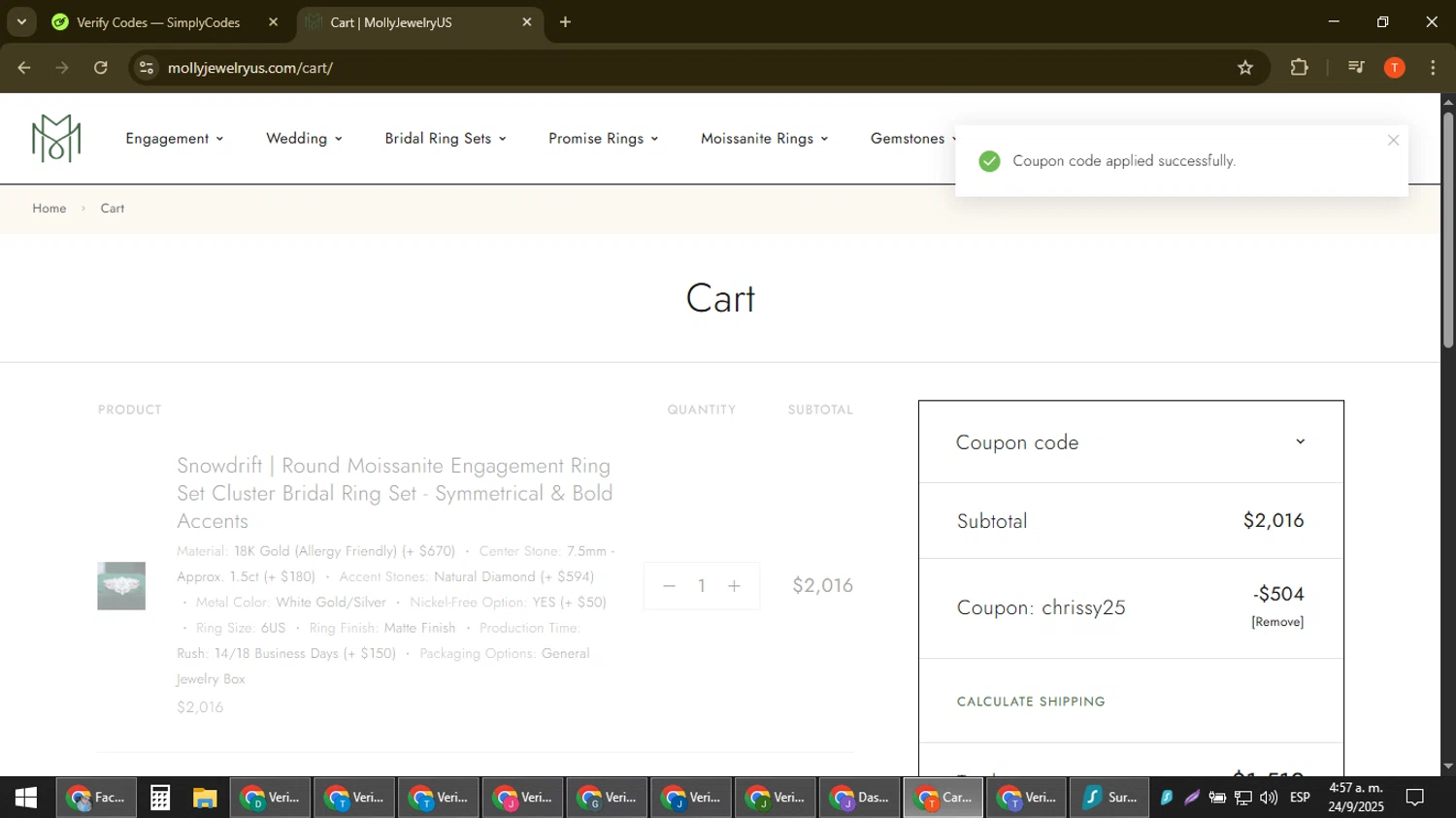The width and height of the screenshot is (1456, 818).
Task: View site information icon in address bar
Action: [147, 68]
